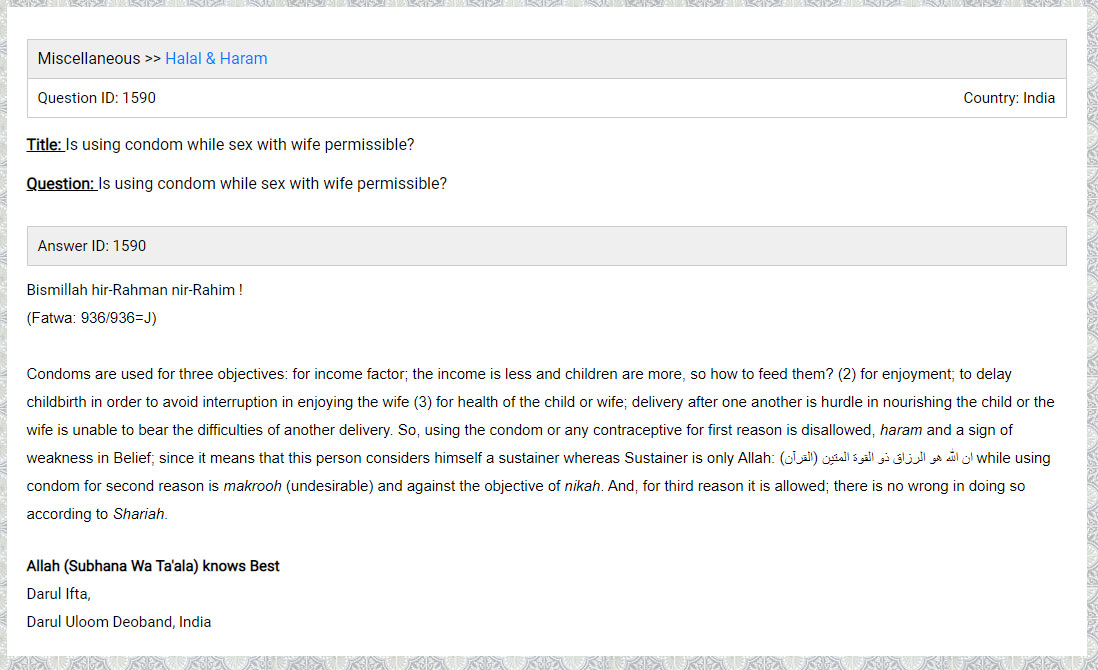Click the Arabic Quran quotation in the answer

876,459
